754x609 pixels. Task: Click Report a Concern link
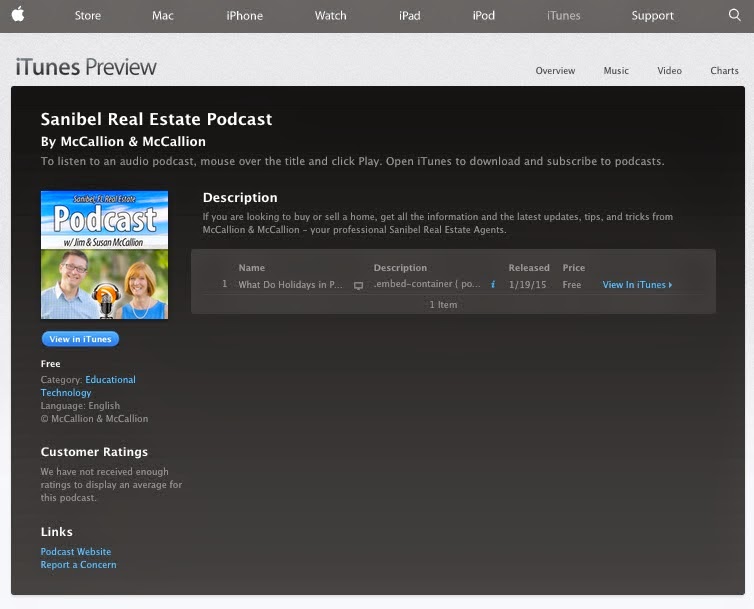[x=78, y=564]
